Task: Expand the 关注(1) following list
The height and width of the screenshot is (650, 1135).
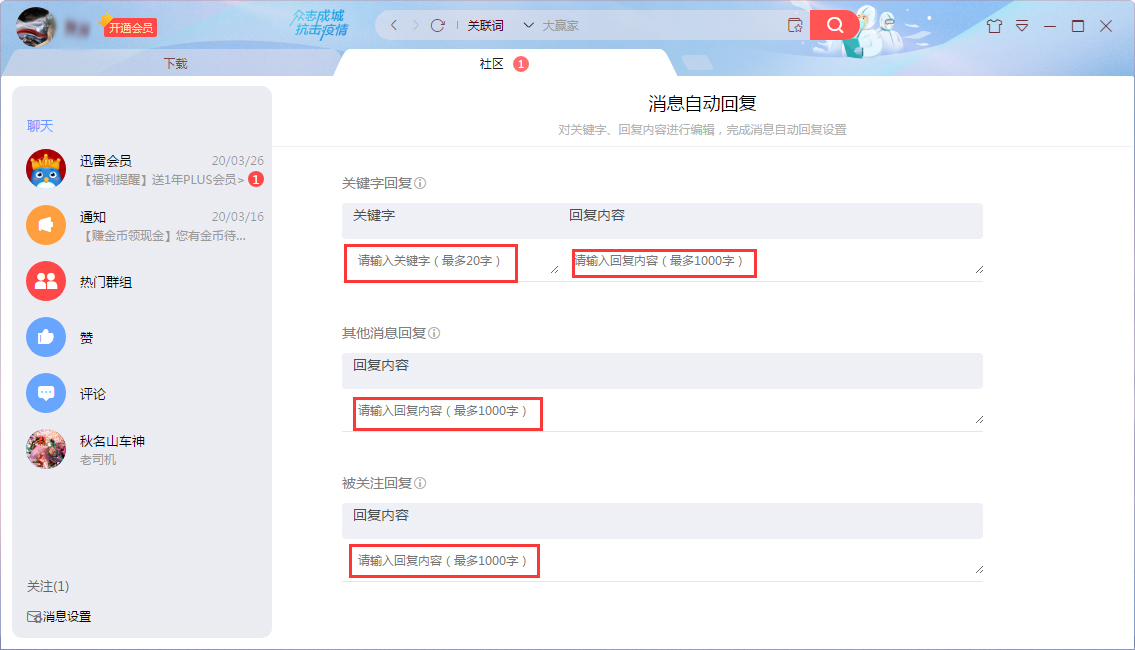Action: tap(49, 586)
